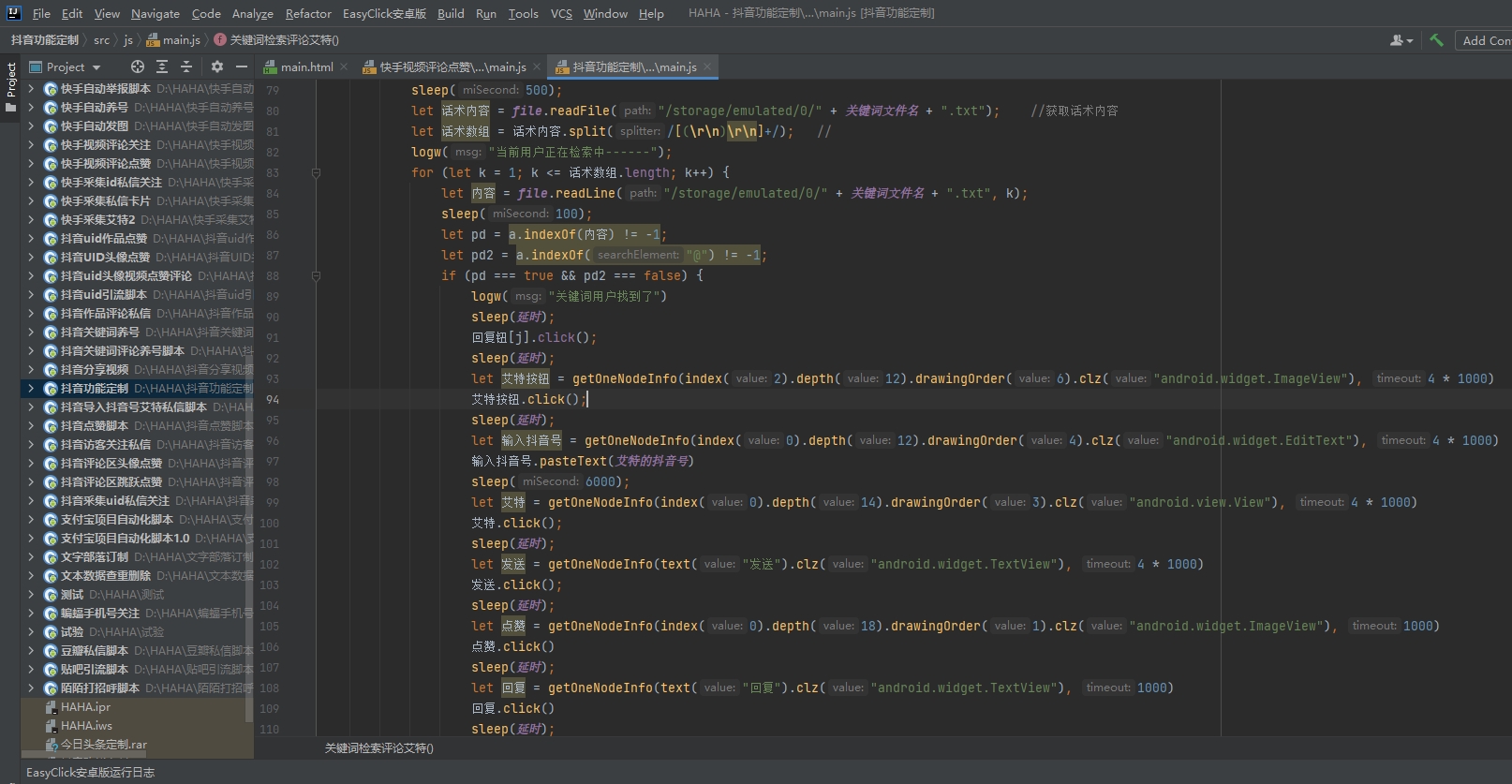Expand the 测试 module
Viewport: 1512px width, 784px height.
(x=30, y=595)
